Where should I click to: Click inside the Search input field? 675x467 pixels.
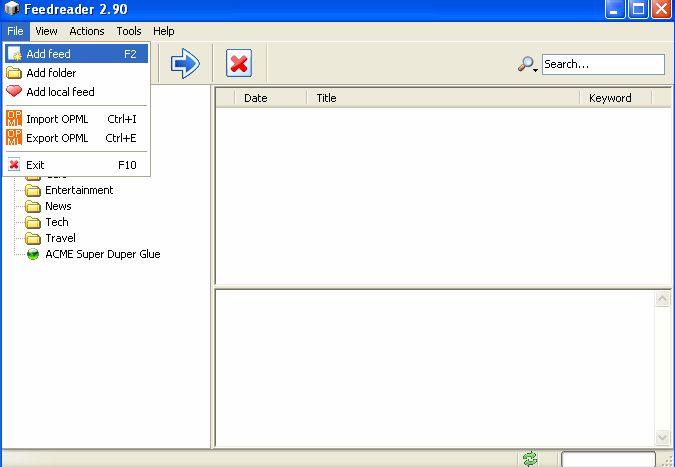point(602,64)
